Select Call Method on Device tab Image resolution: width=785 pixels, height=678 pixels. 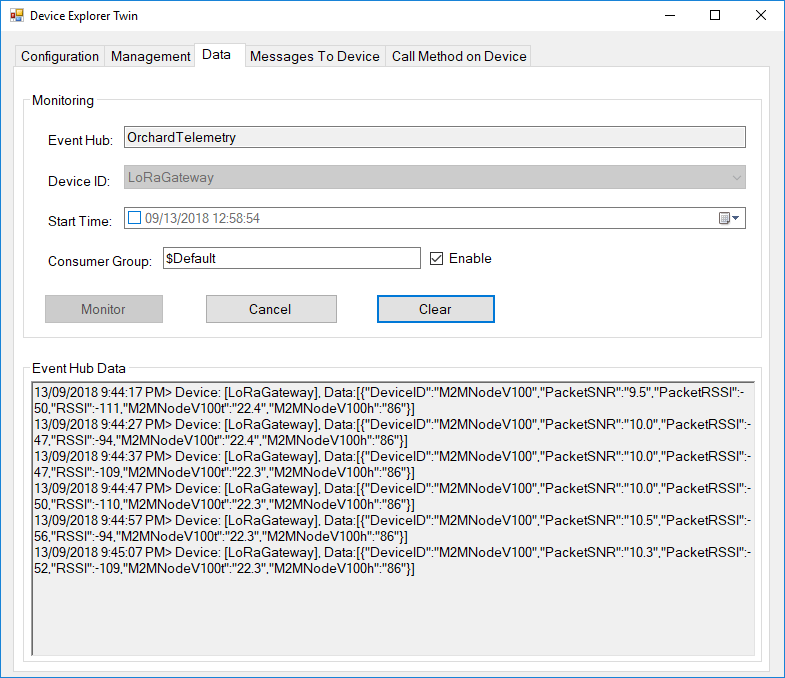(459, 57)
